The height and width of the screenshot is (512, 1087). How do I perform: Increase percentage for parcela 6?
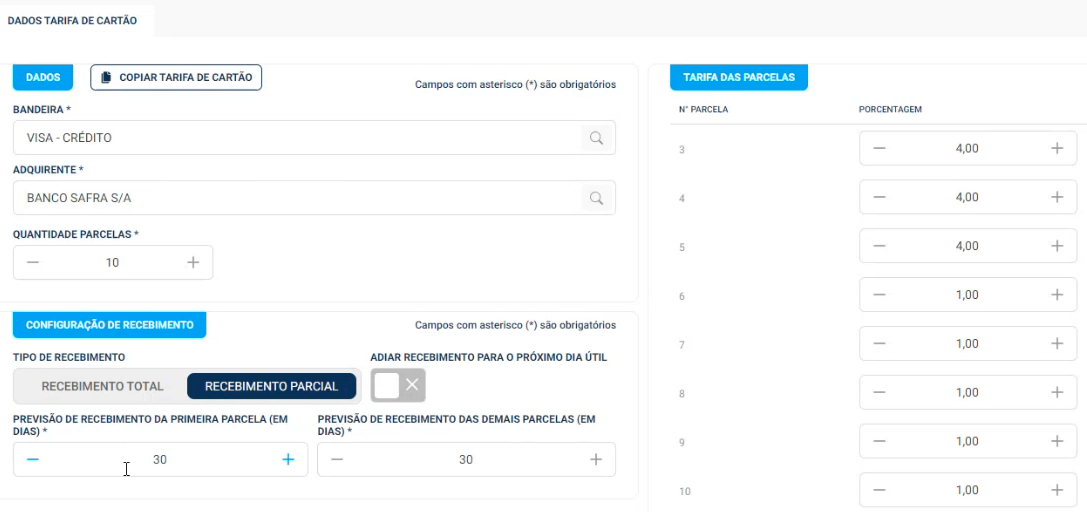pyautogui.click(x=1056, y=295)
